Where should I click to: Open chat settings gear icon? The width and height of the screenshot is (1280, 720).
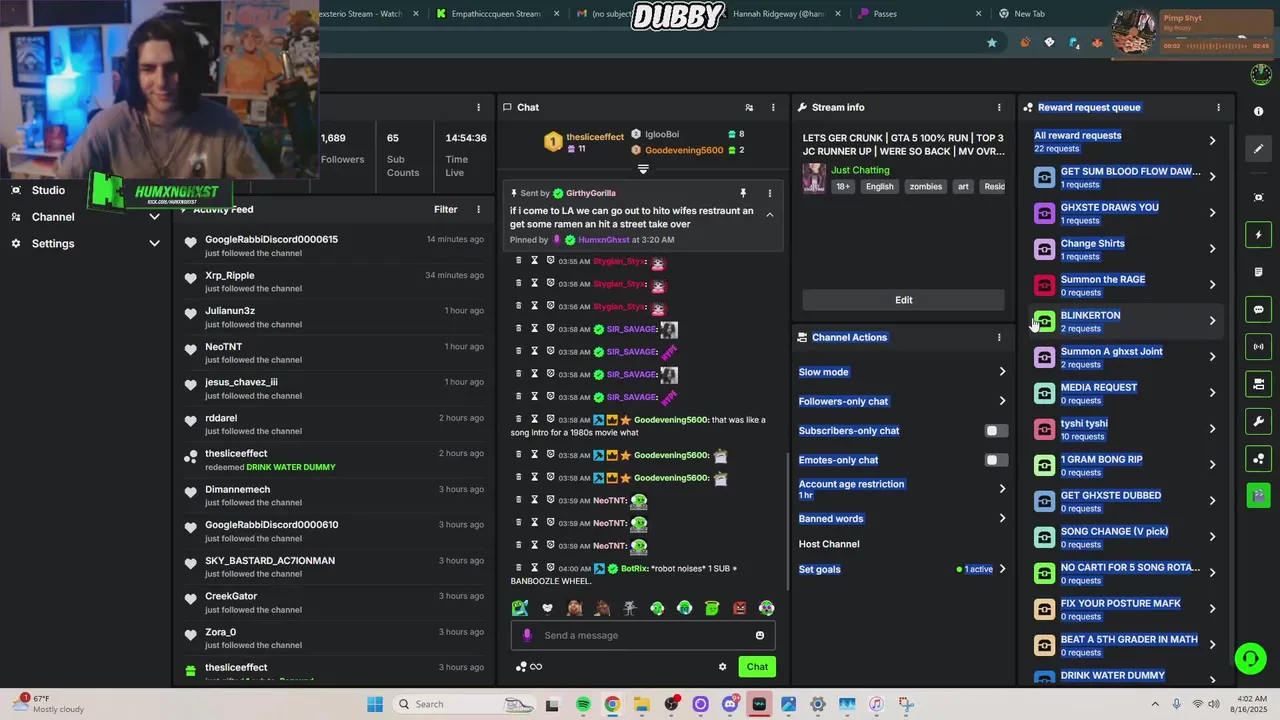(723, 667)
